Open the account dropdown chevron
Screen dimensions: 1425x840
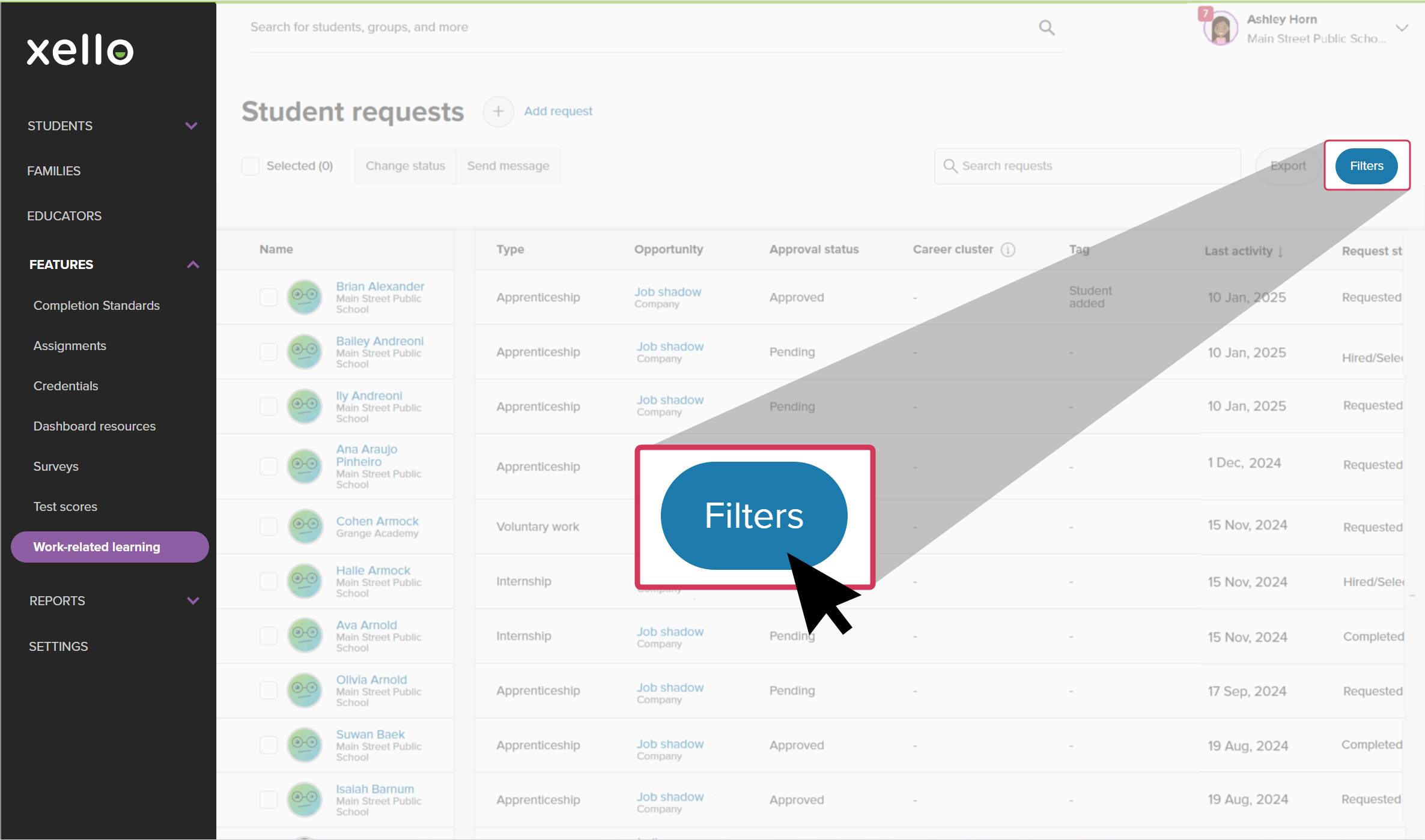tap(1402, 28)
